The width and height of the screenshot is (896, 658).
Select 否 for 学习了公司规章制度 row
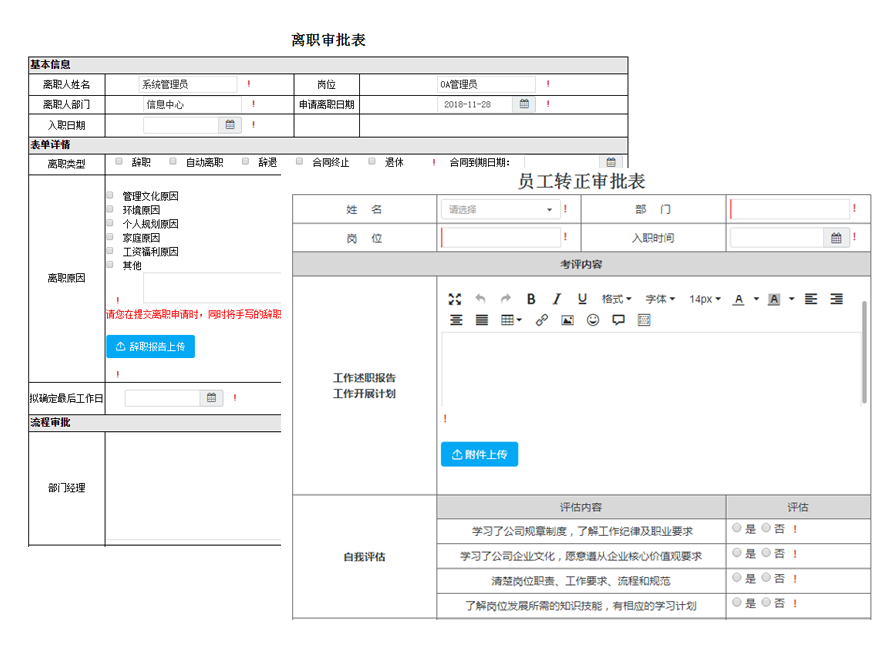point(766,528)
